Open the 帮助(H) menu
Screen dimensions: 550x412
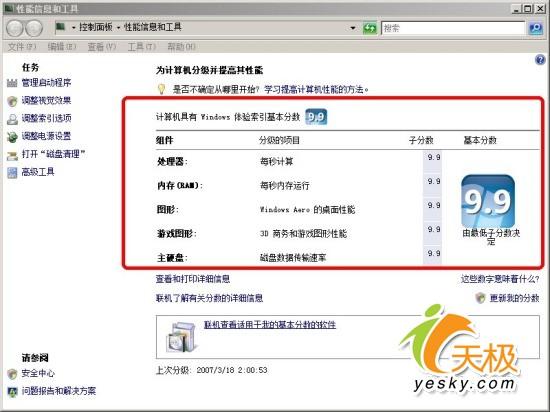coord(181,47)
